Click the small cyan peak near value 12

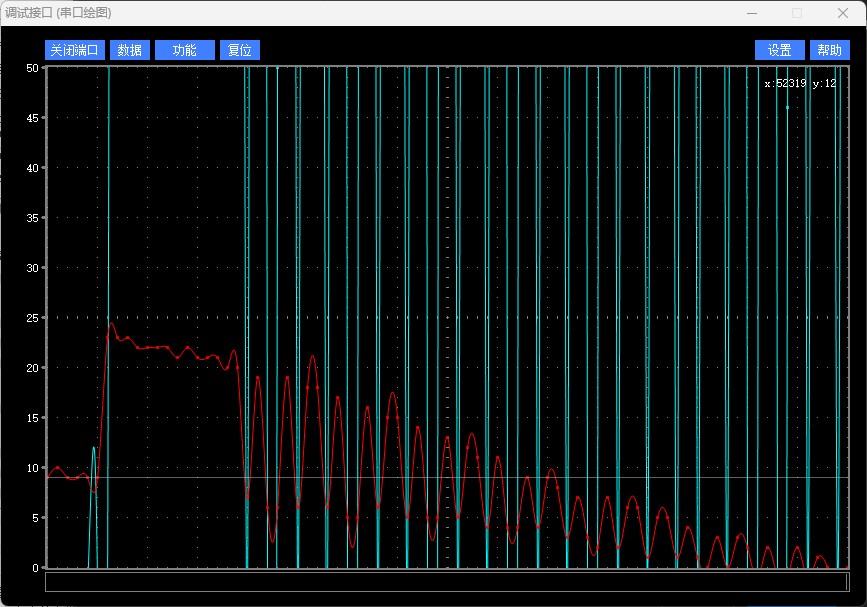tap(94, 449)
